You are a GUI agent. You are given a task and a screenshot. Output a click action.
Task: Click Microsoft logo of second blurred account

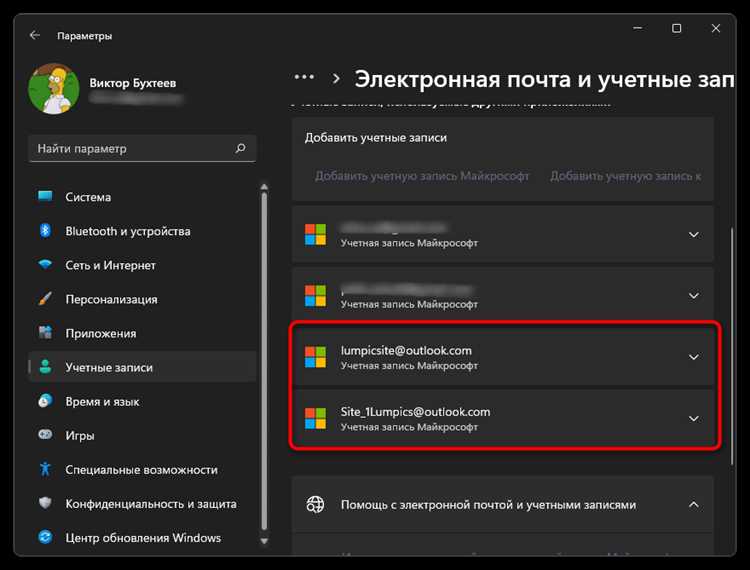pyautogui.click(x=315, y=296)
